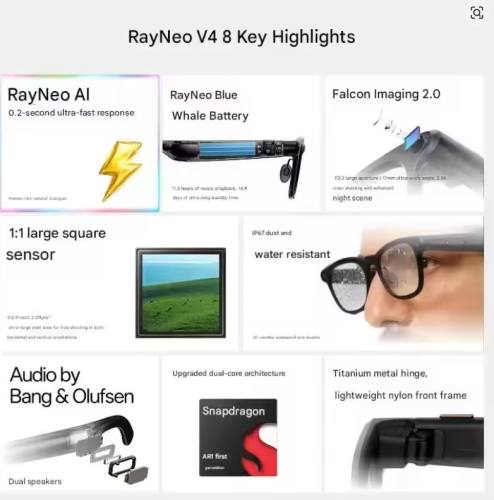Select '0.2-second ultra-fast response' text
494x500 pixels.
[x=71, y=113]
